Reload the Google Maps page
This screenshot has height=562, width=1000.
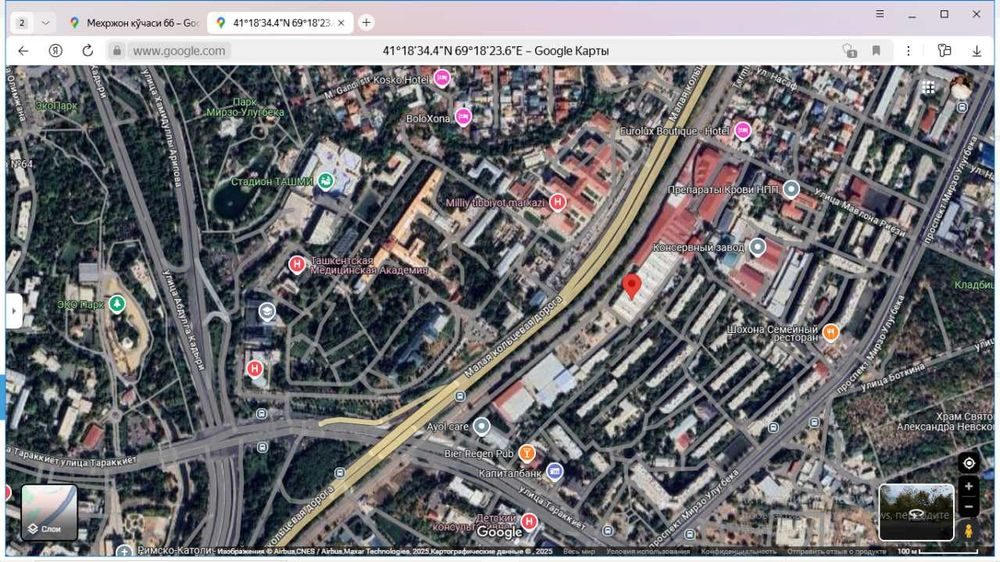(x=87, y=50)
